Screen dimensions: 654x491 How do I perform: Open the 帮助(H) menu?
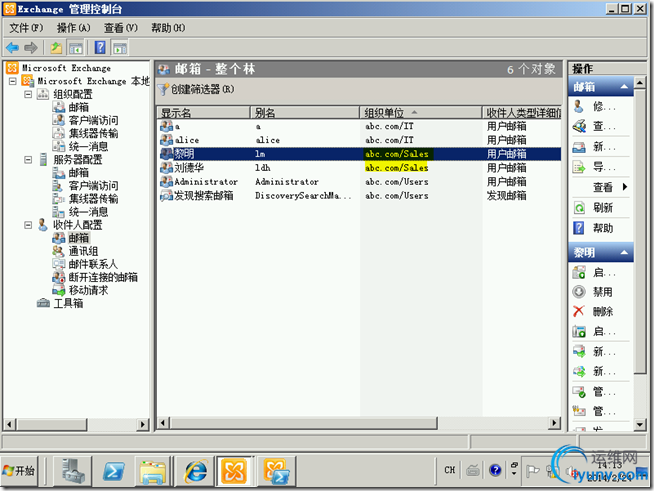pyautogui.click(x=168, y=28)
